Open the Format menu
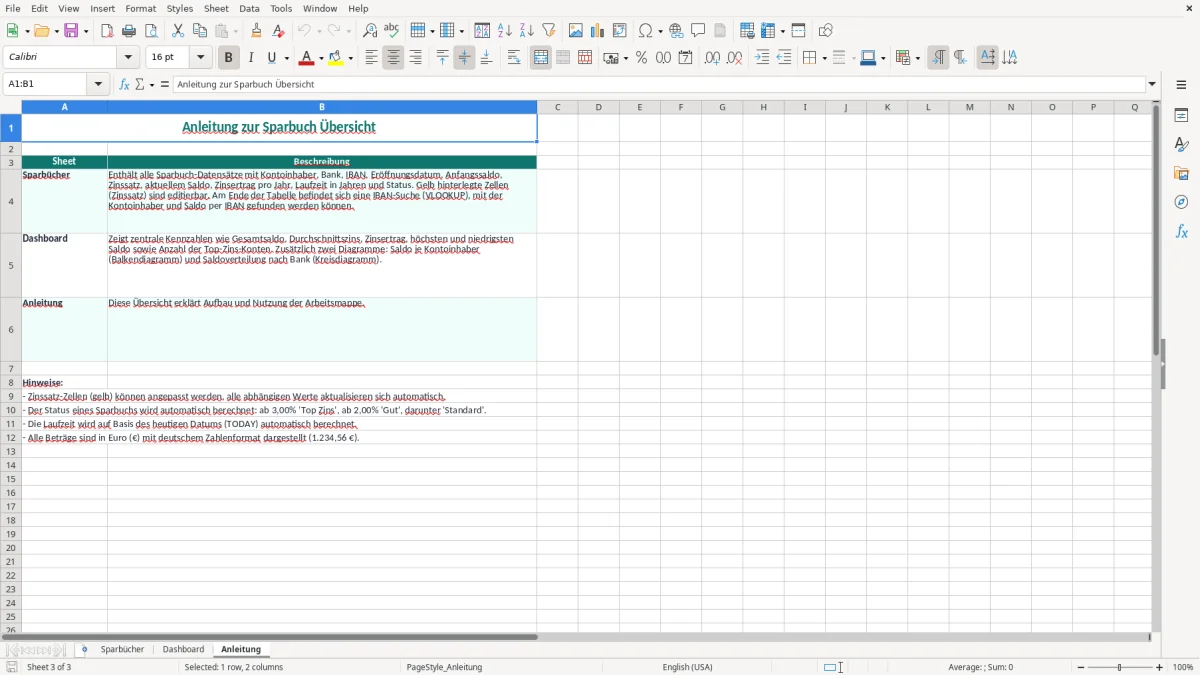This screenshot has width=1200, height=675. coord(140,8)
